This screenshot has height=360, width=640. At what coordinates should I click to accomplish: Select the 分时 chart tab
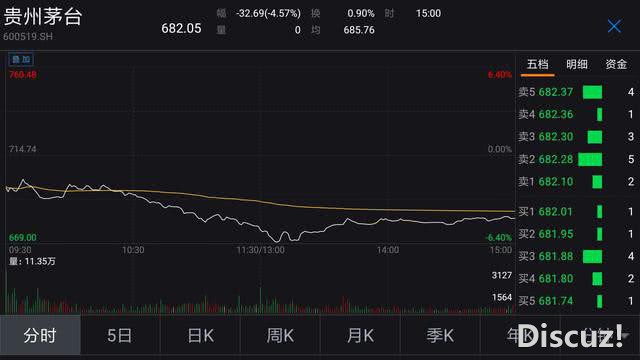[40, 336]
